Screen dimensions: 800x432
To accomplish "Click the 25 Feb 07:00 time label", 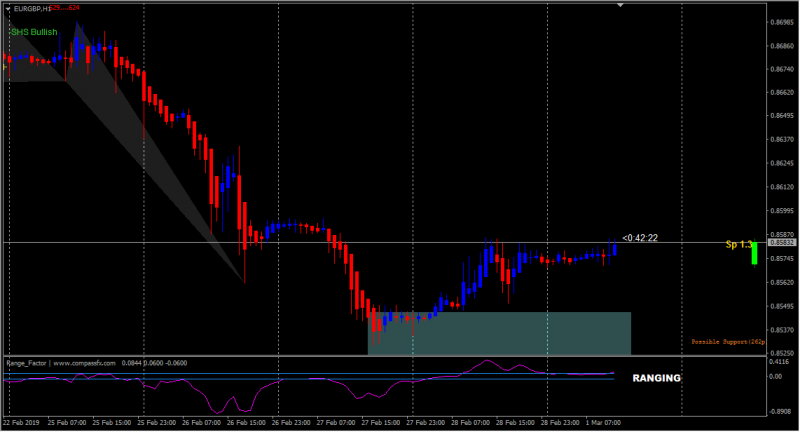I will [x=67, y=422].
